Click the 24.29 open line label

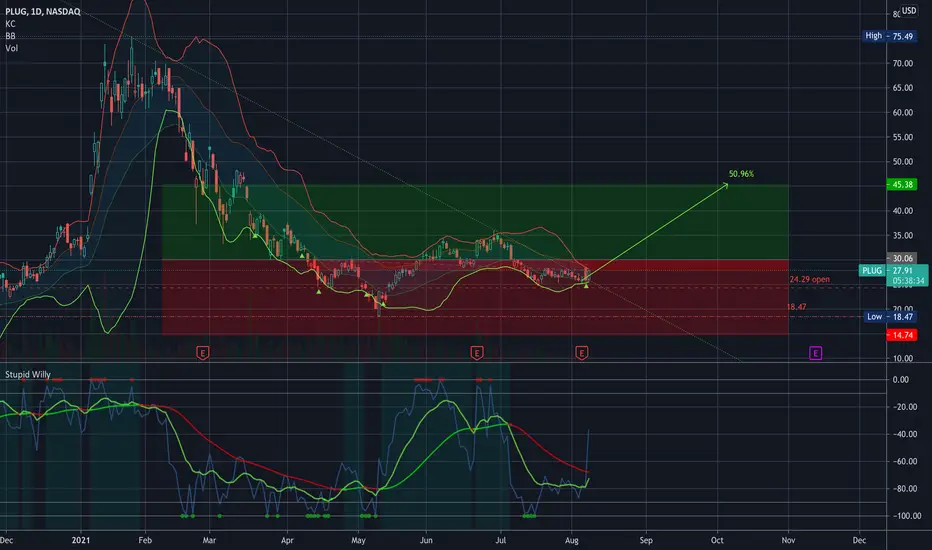point(810,279)
